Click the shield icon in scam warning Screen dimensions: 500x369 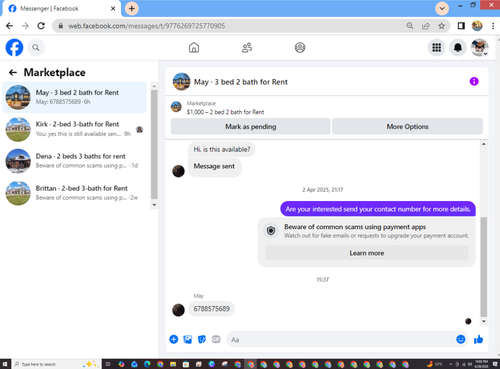[271, 230]
